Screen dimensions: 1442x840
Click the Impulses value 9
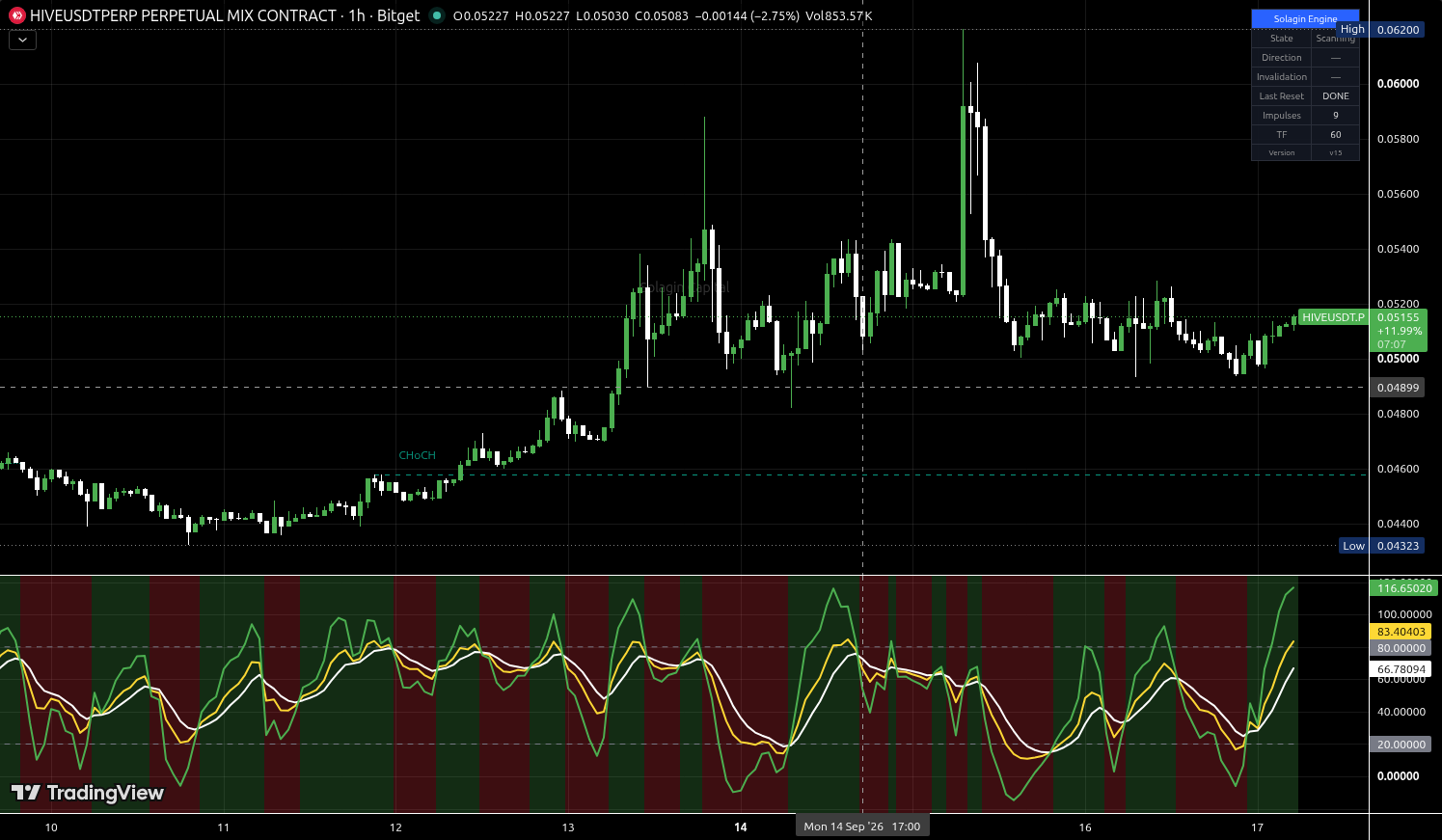tap(1336, 116)
